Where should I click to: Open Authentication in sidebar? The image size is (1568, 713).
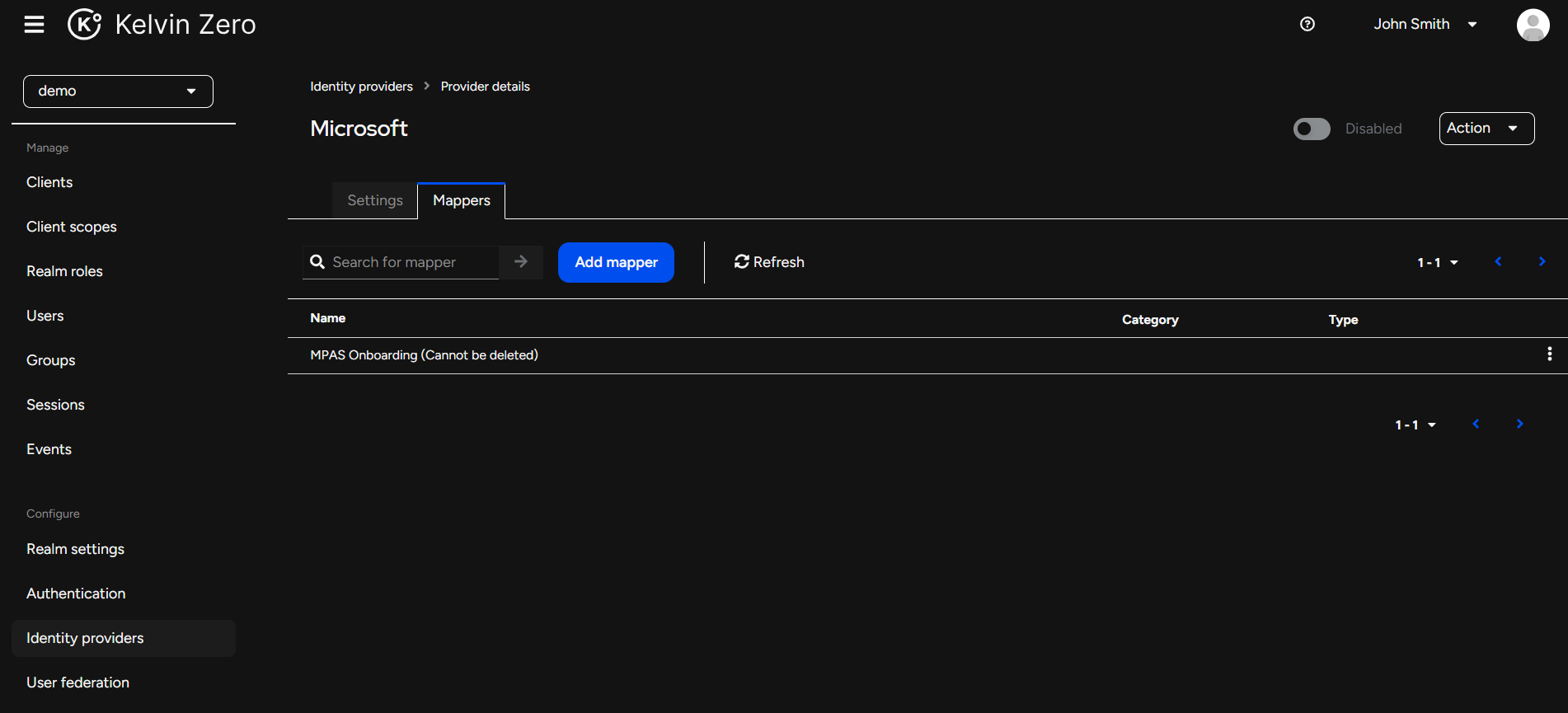coord(76,593)
